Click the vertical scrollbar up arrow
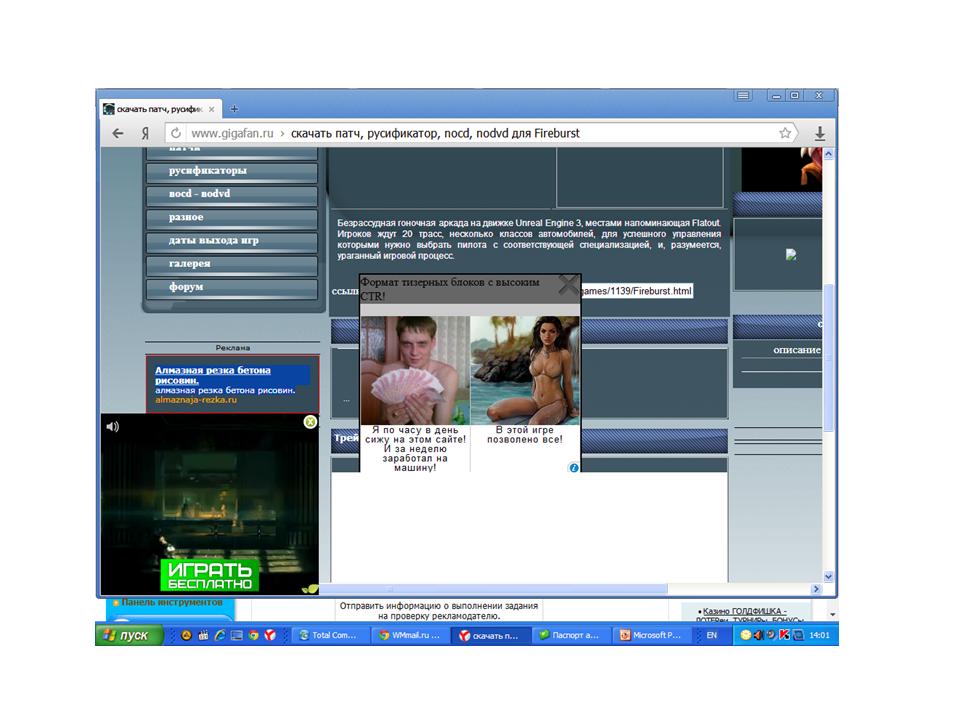Screen dimensions: 960x720 point(828,154)
